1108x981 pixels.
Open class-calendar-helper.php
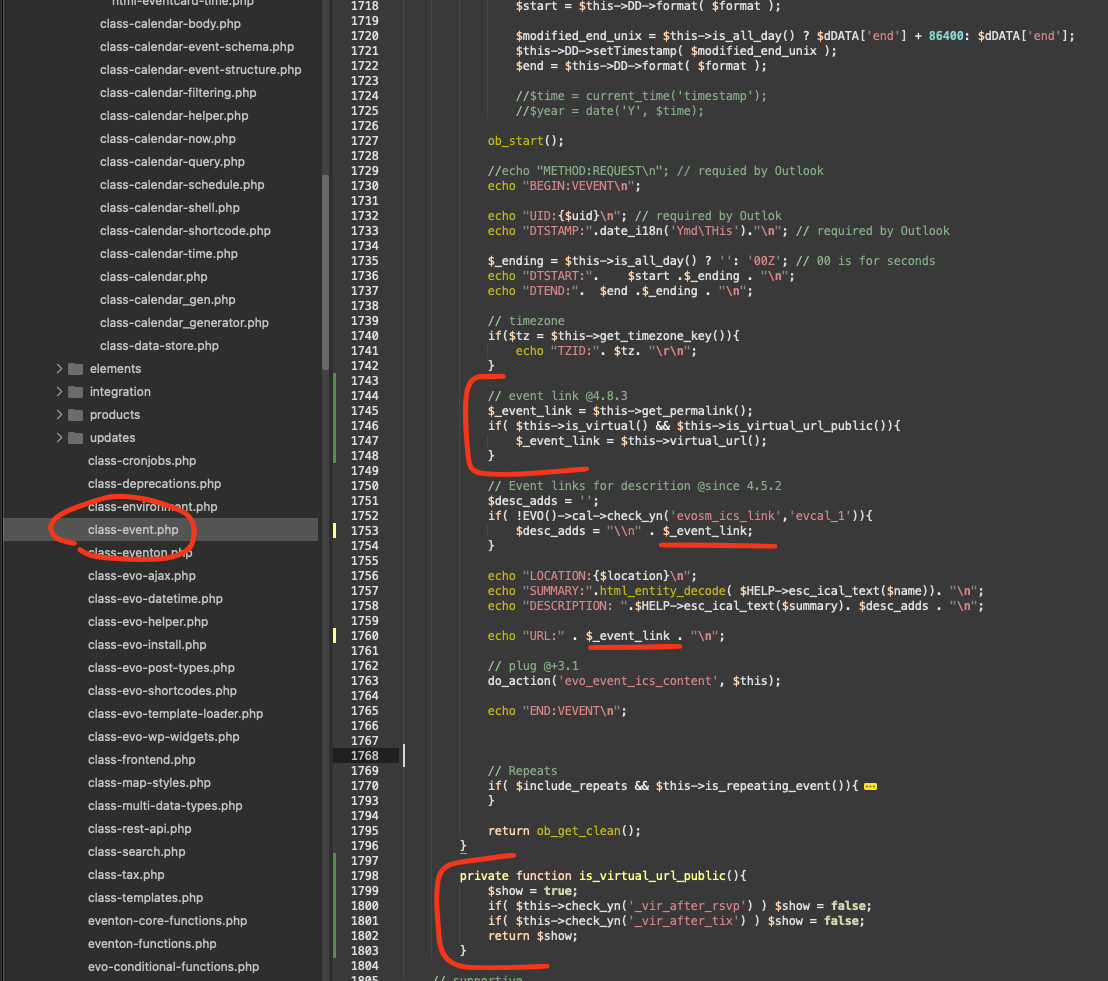click(174, 115)
